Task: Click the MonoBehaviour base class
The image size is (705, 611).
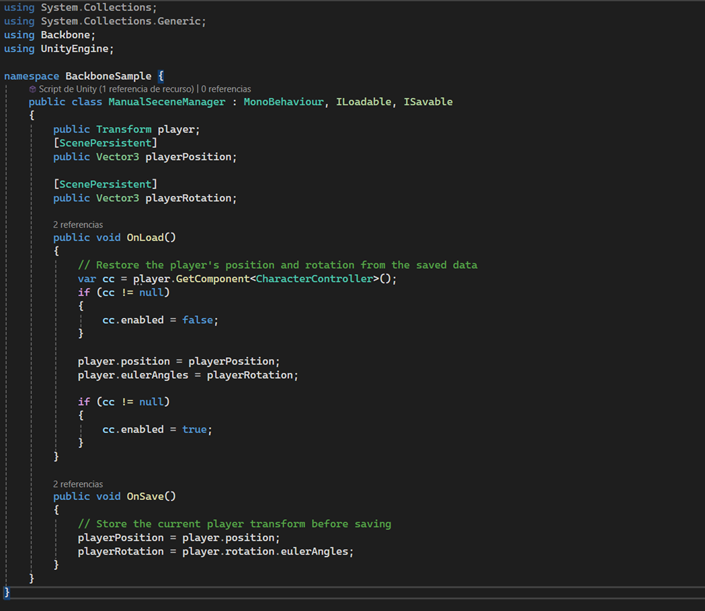Action: pos(283,102)
